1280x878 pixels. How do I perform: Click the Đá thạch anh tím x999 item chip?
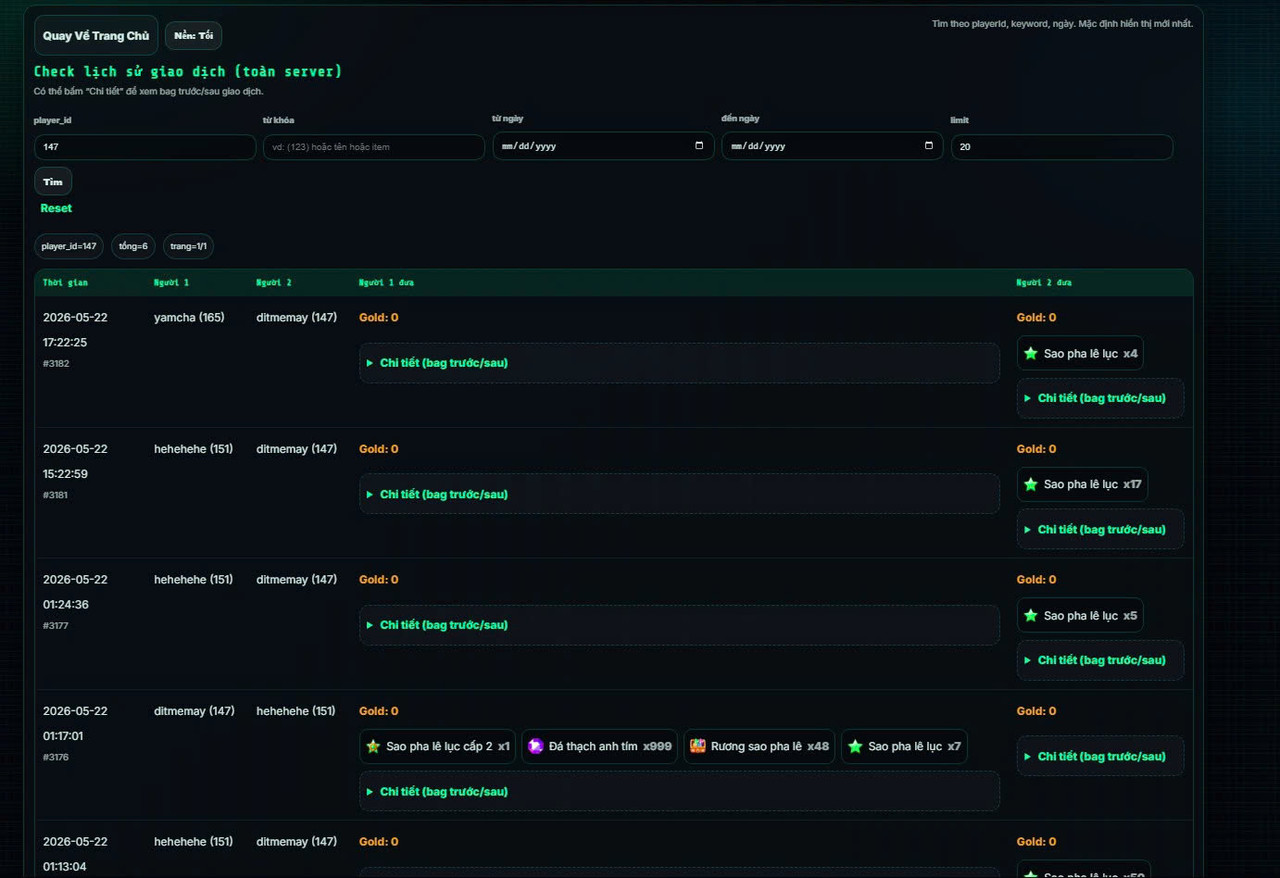click(x=599, y=746)
